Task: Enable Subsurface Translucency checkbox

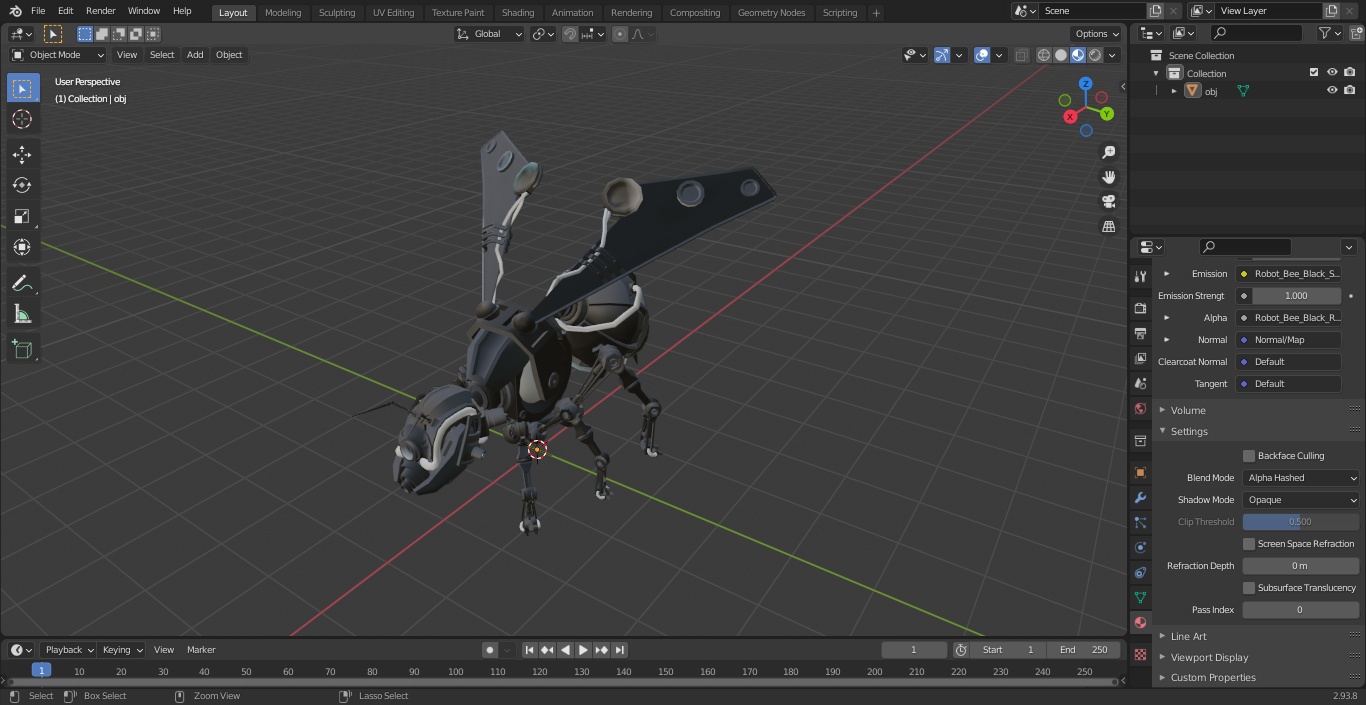Action: pos(1249,588)
